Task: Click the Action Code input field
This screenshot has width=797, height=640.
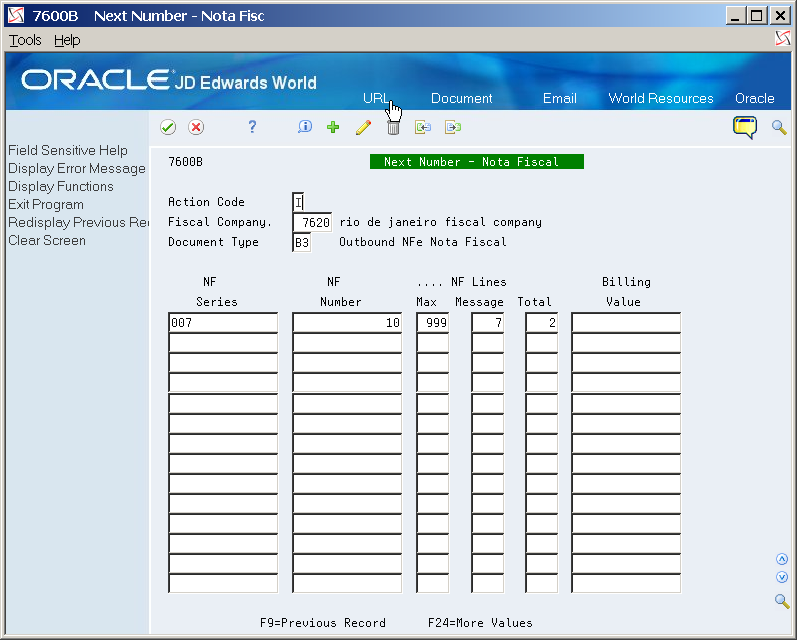Action: click(298, 202)
